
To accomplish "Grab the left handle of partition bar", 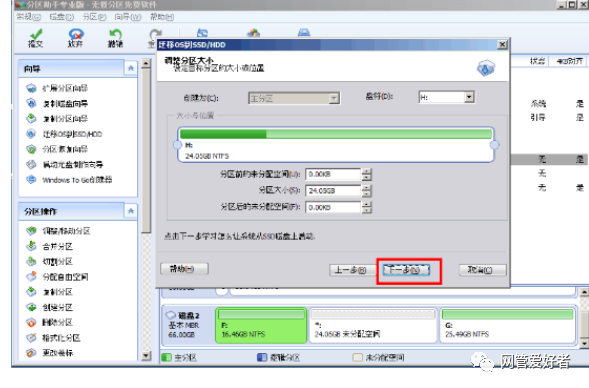I will (x=177, y=145).
